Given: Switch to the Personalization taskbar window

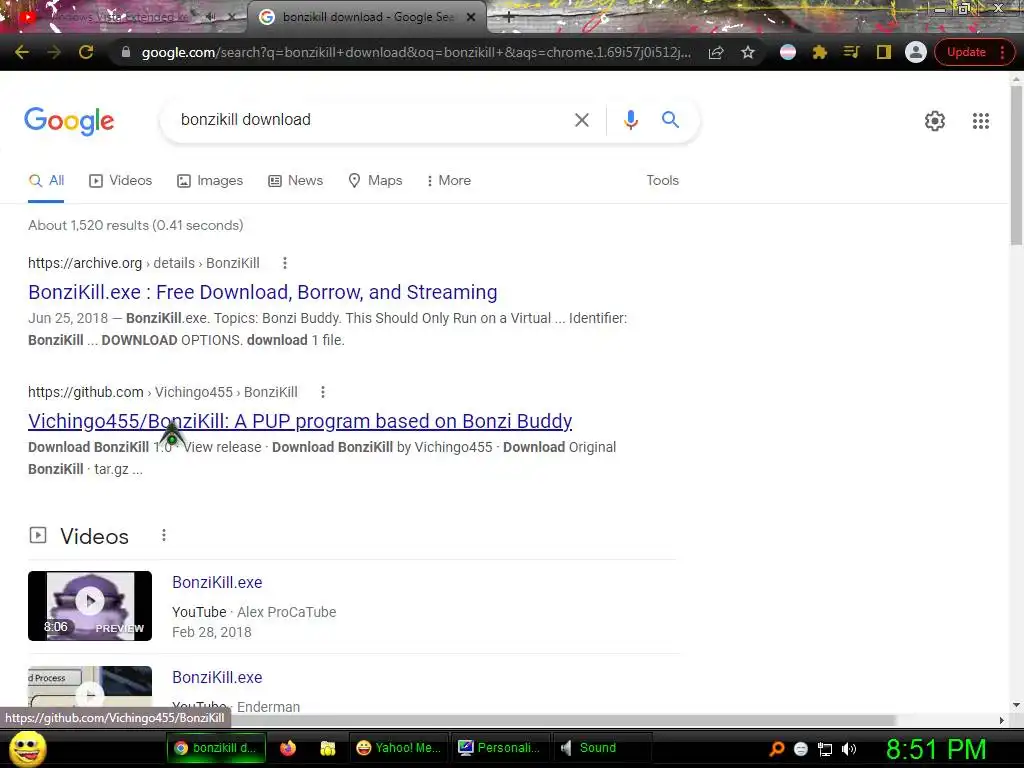Looking at the screenshot, I should coord(500,748).
